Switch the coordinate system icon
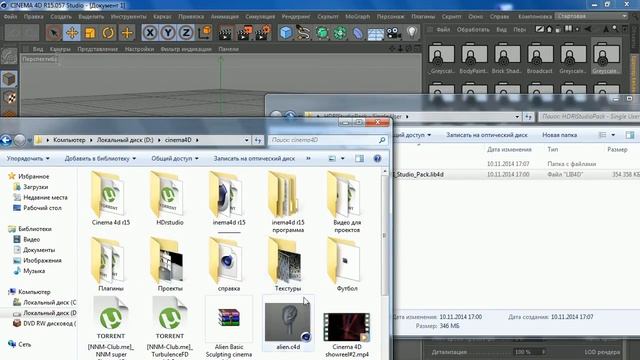Screen dimensions: 640x360 [x=204, y=33]
